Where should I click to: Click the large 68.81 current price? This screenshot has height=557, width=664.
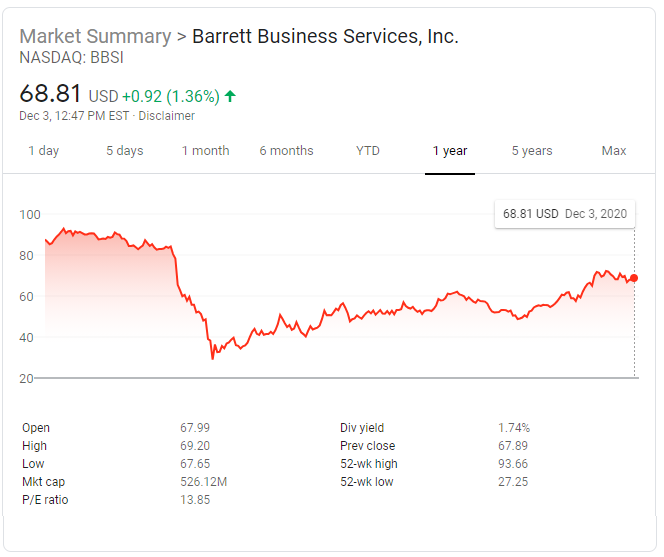click(51, 95)
